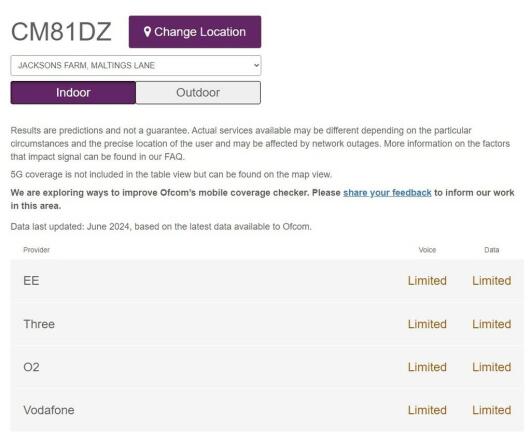Select the EE provider row
The width and height of the screenshot is (531, 437).
pyautogui.click(x=267, y=281)
